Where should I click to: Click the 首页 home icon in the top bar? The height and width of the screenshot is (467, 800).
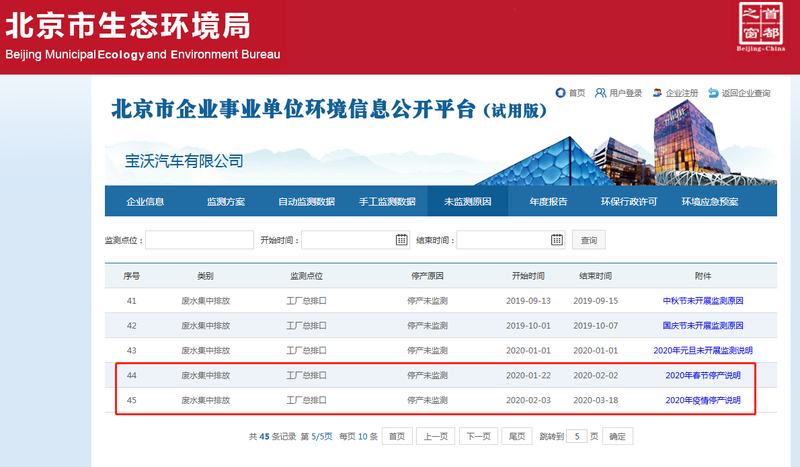pyautogui.click(x=560, y=93)
